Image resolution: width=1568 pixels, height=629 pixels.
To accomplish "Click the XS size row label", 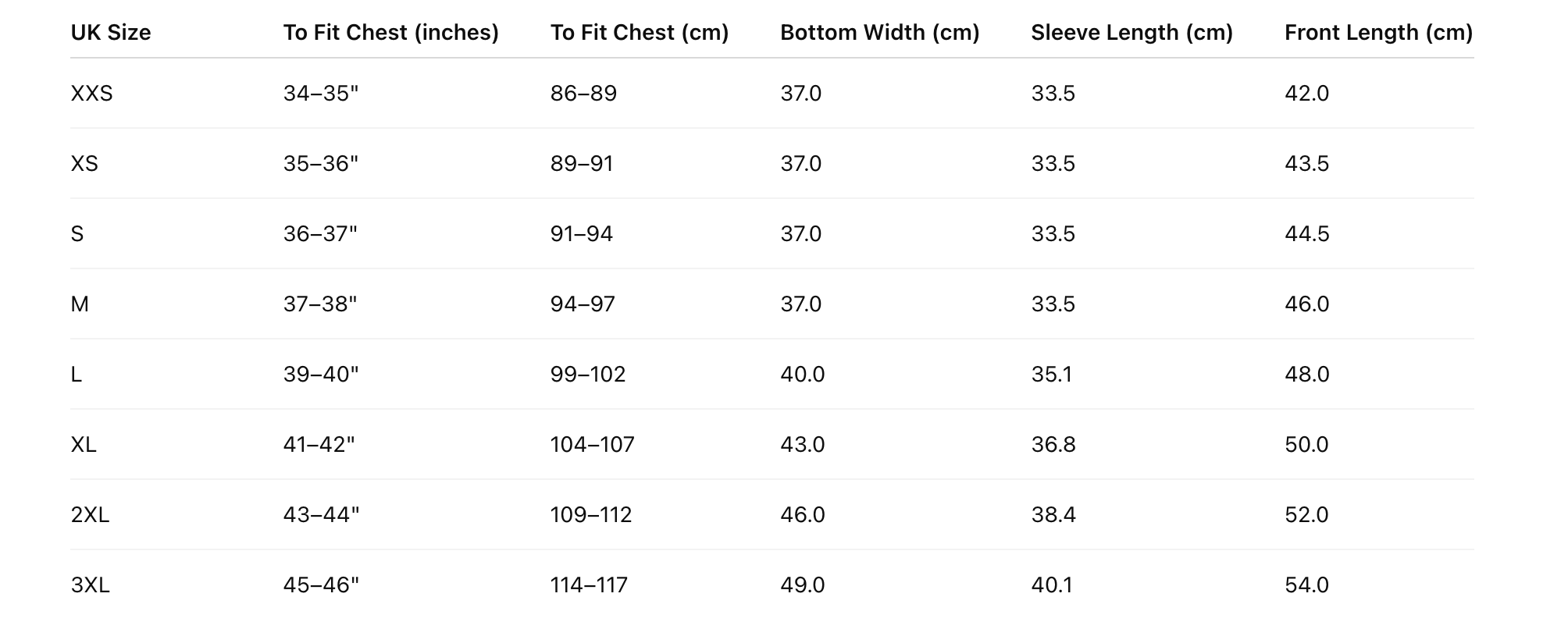I will [x=84, y=164].
